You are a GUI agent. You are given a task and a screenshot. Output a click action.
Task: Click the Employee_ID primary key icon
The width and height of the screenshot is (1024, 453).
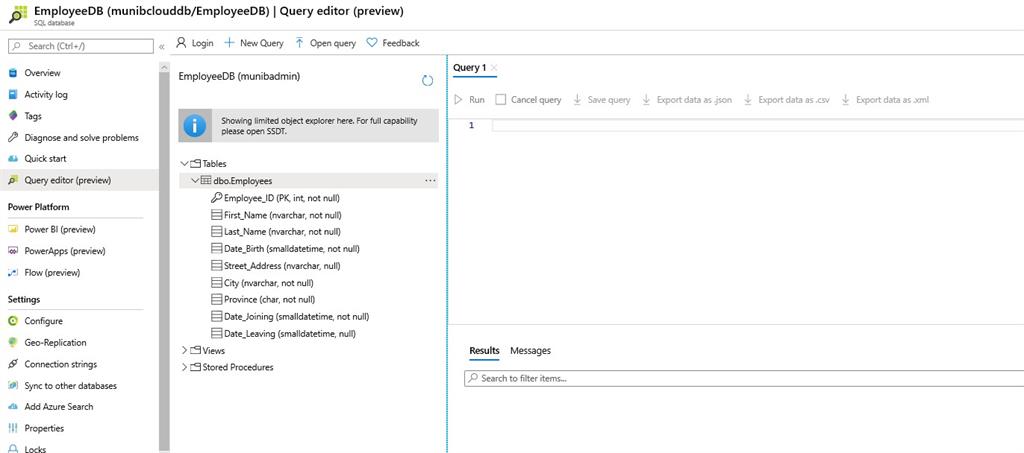(x=216, y=198)
